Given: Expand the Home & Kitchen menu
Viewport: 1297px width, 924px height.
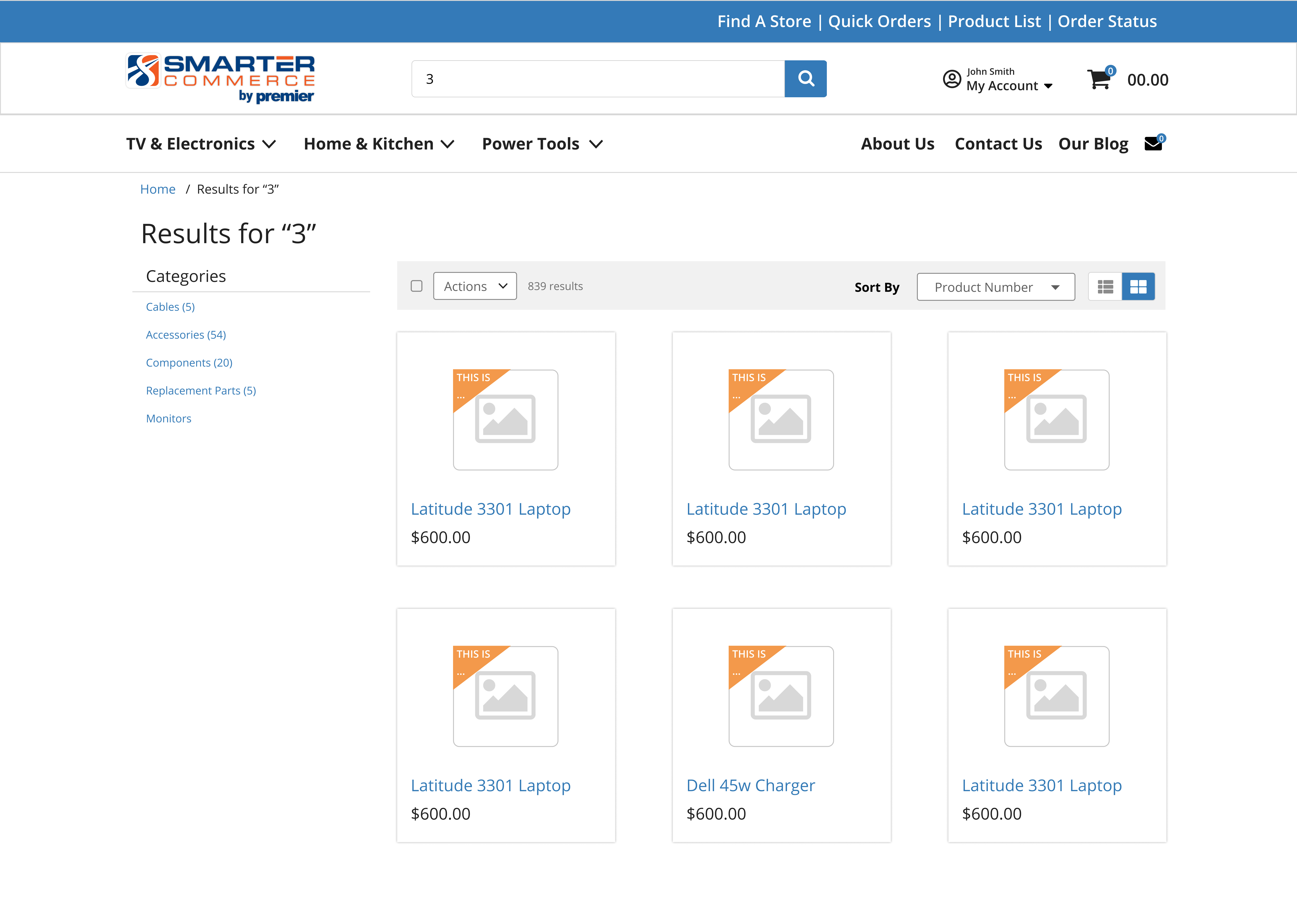Looking at the screenshot, I should click(x=379, y=144).
